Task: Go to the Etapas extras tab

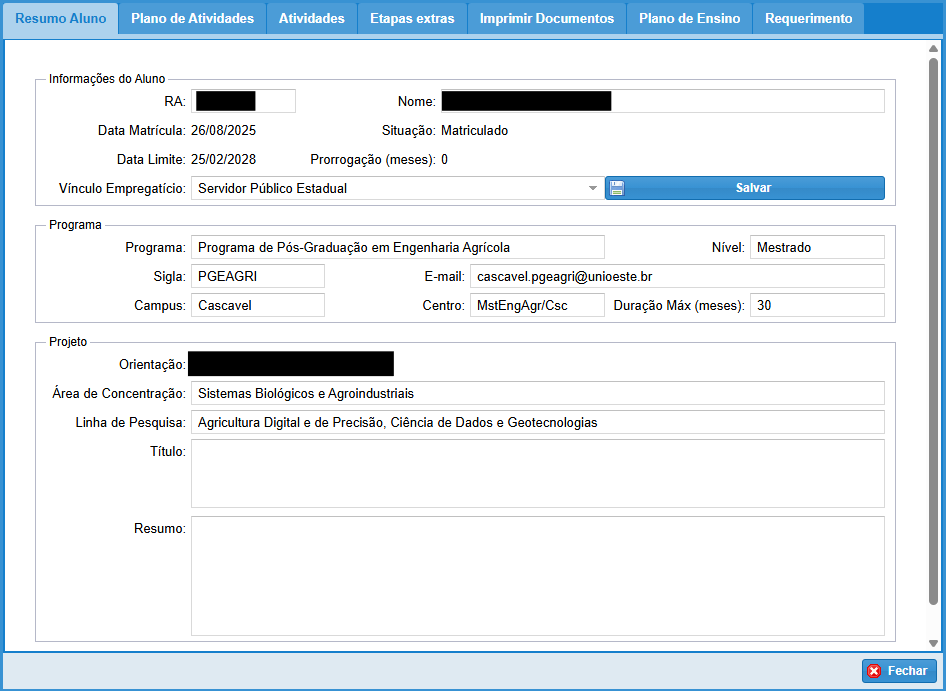Action: click(x=412, y=19)
